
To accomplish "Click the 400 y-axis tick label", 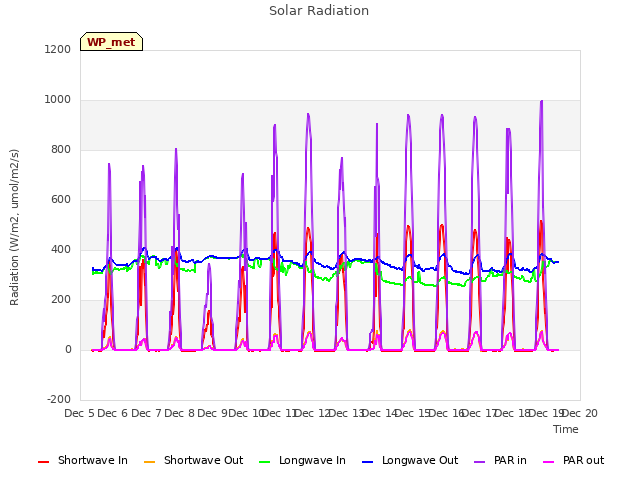I will pos(61,250).
